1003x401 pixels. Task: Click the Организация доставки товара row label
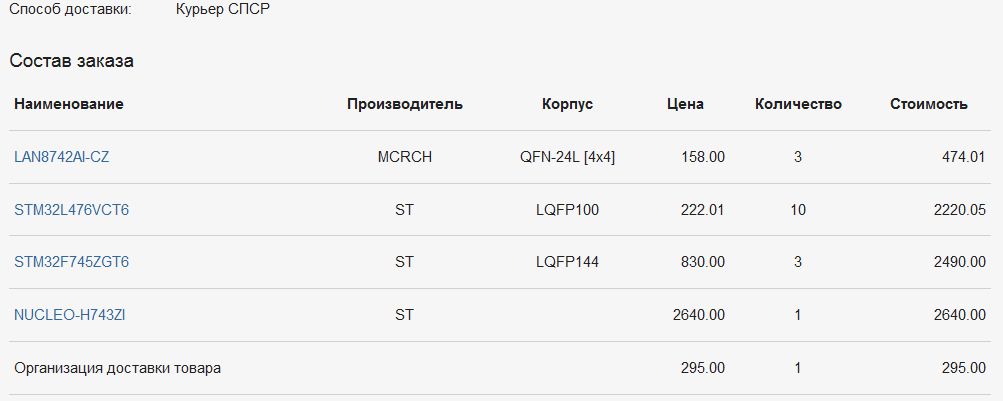(x=118, y=368)
